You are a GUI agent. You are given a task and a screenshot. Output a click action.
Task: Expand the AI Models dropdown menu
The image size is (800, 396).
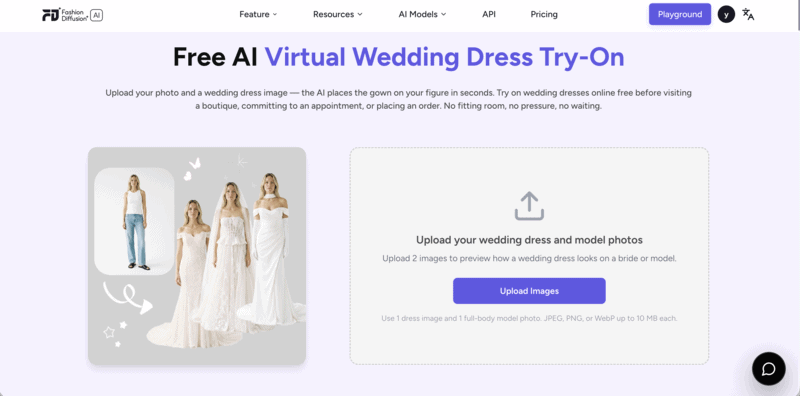pos(422,14)
